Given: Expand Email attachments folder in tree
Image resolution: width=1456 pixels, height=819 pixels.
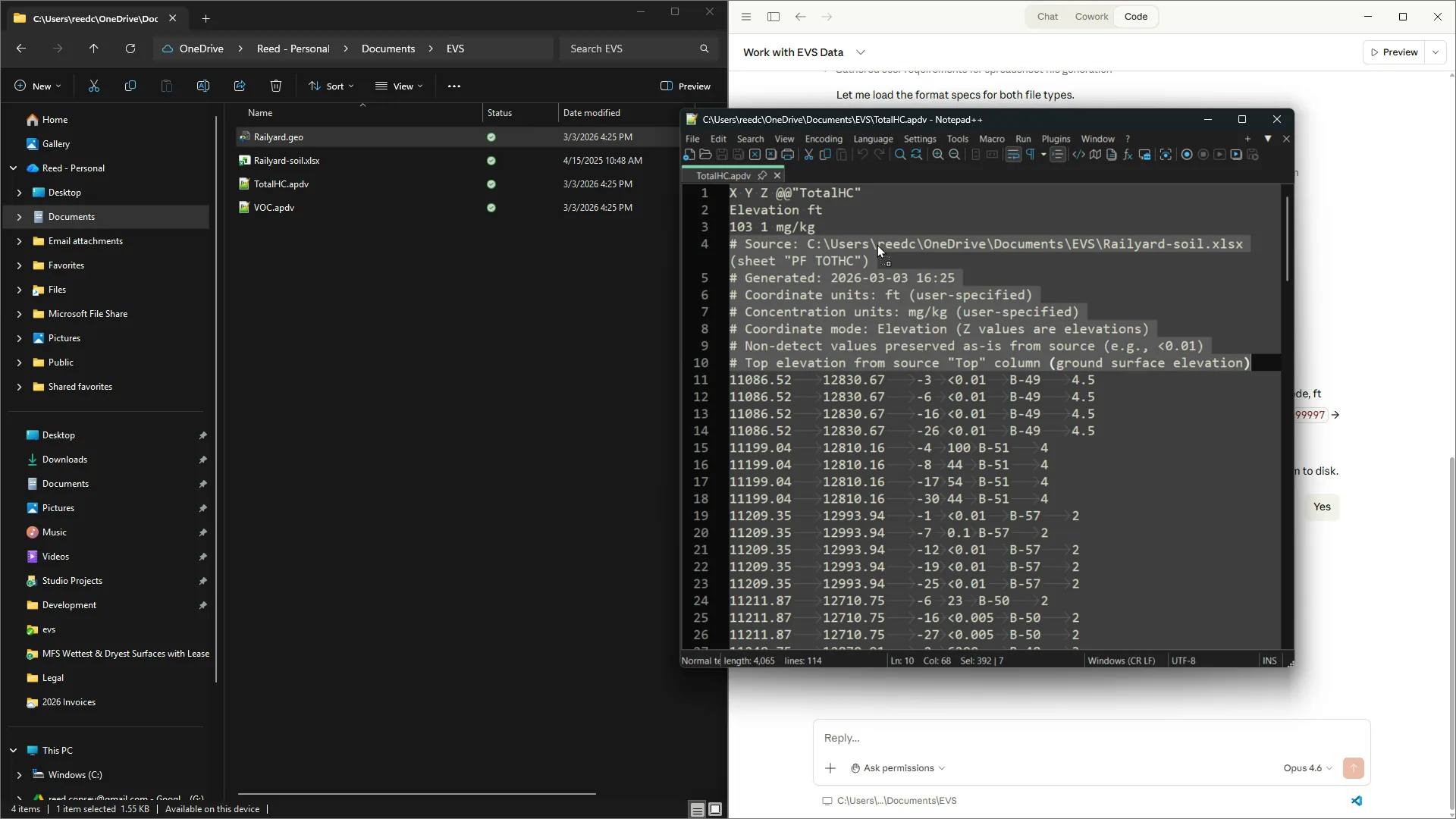Looking at the screenshot, I should (x=19, y=241).
